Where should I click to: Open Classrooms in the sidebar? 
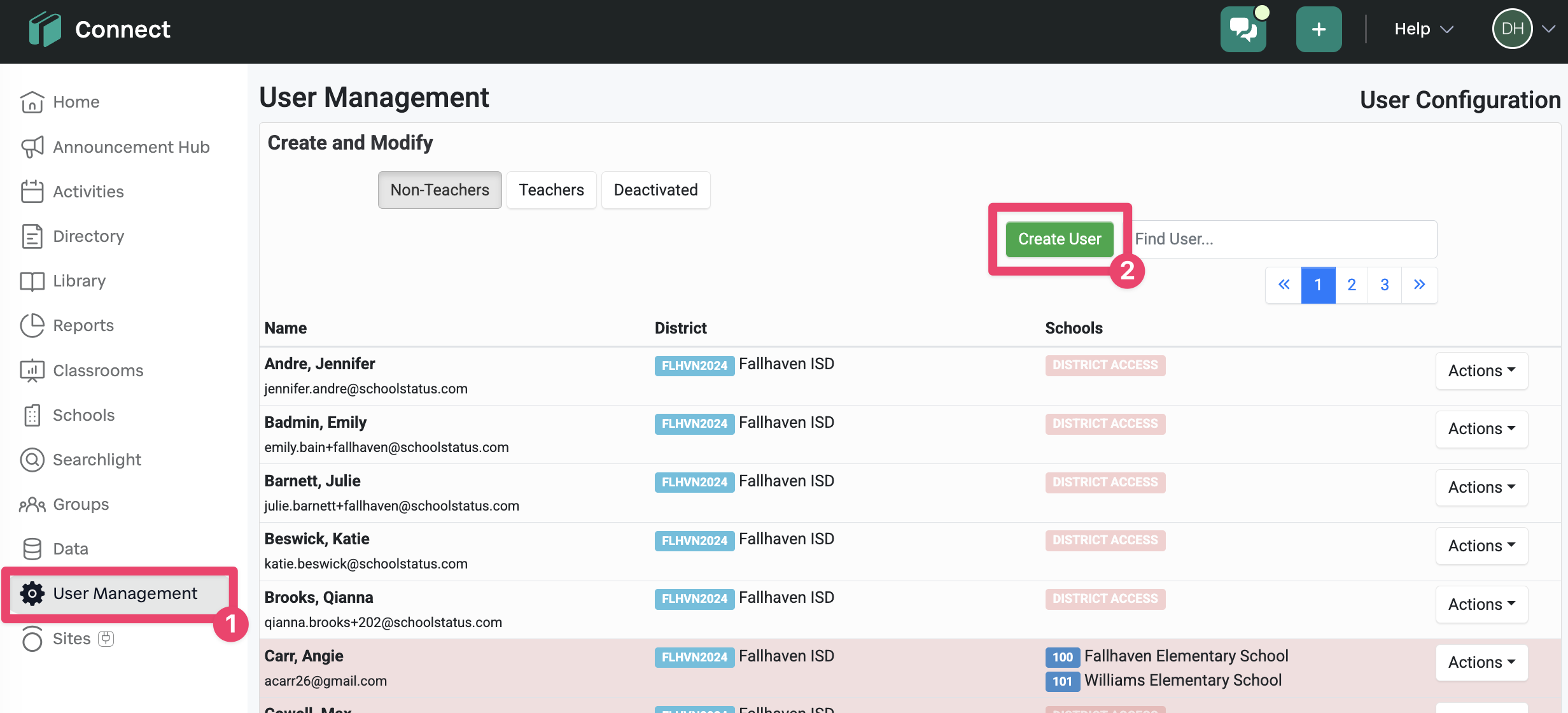pos(98,371)
